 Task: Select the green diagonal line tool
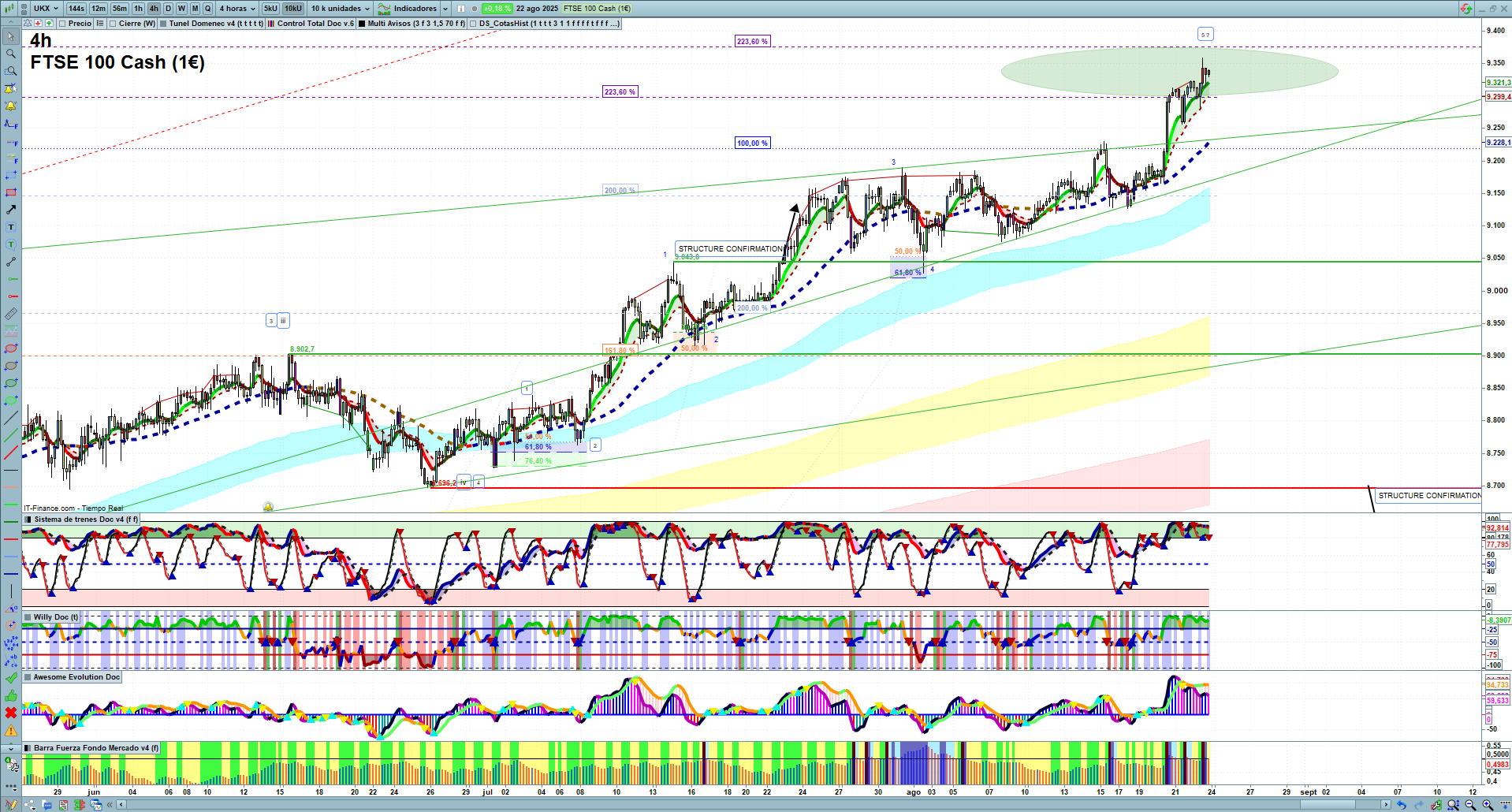click(x=11, y=435)
